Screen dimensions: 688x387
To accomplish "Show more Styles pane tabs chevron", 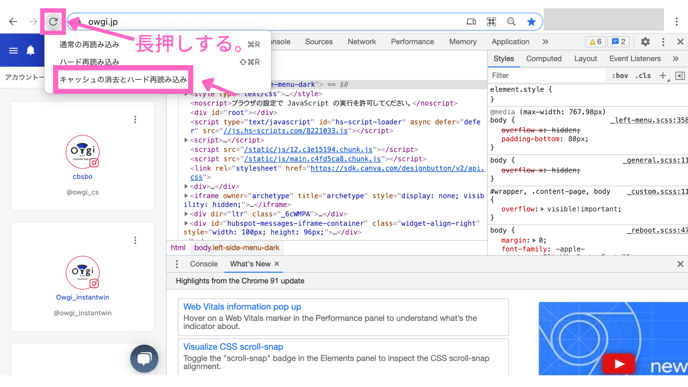I will pos(675,58).
